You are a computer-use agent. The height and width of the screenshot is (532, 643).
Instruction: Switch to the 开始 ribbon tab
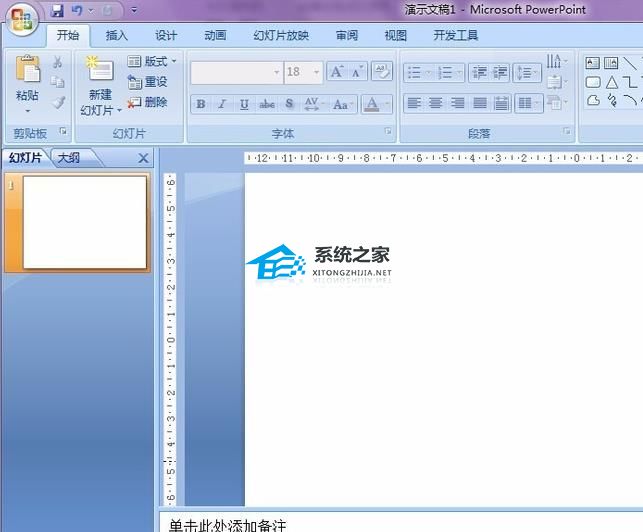(x=68, y=36)
